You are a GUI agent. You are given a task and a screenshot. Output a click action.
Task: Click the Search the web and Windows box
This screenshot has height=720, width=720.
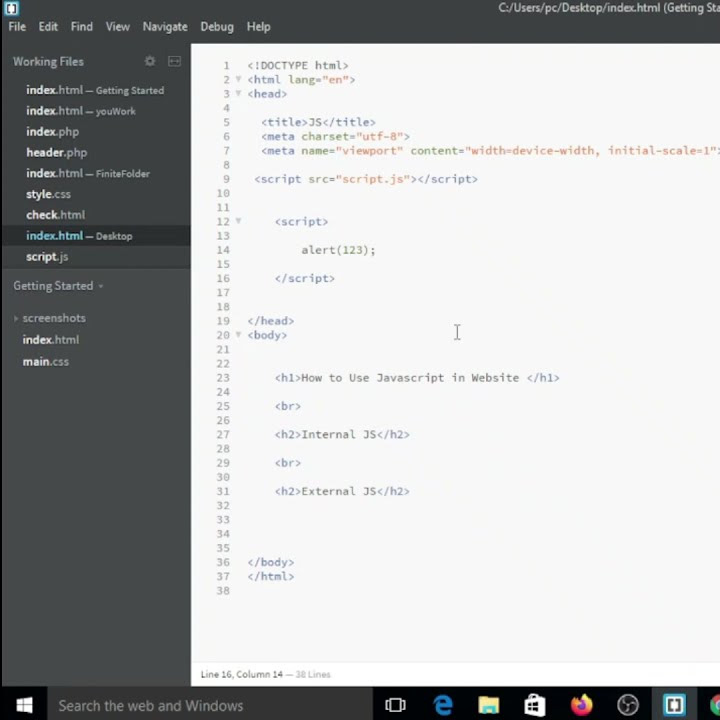pyautogui.click(x=210, y=705)
